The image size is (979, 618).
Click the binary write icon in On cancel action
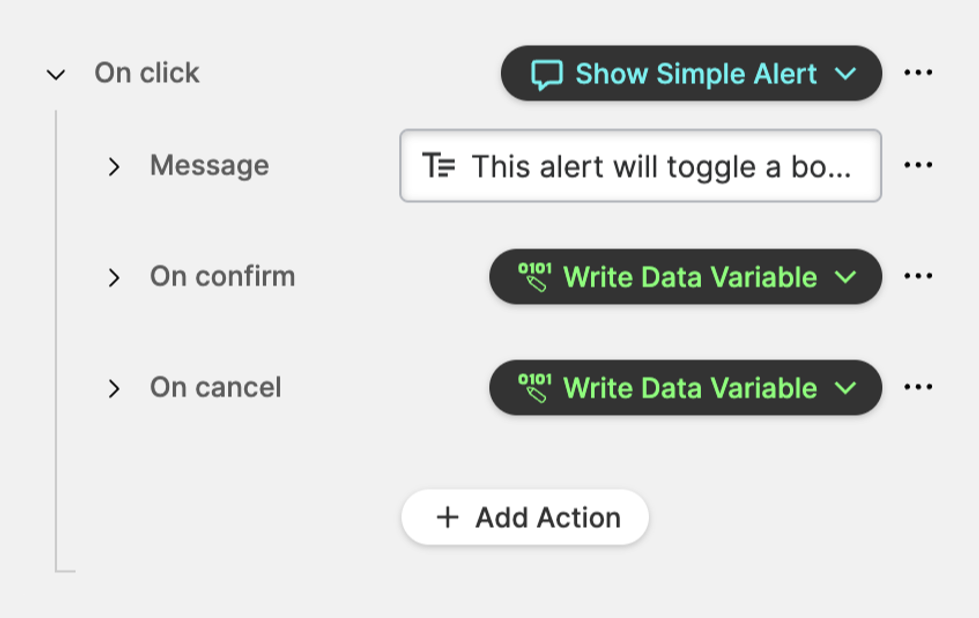pyautogui.click(x=534, y=388)
